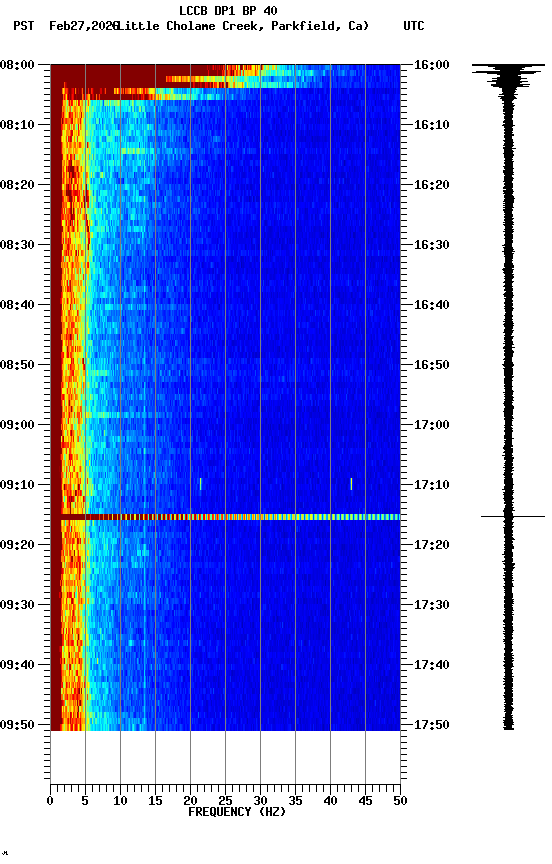Click the 08:30 PST time label
552x864 pixels.
click(x=18, y=245)
